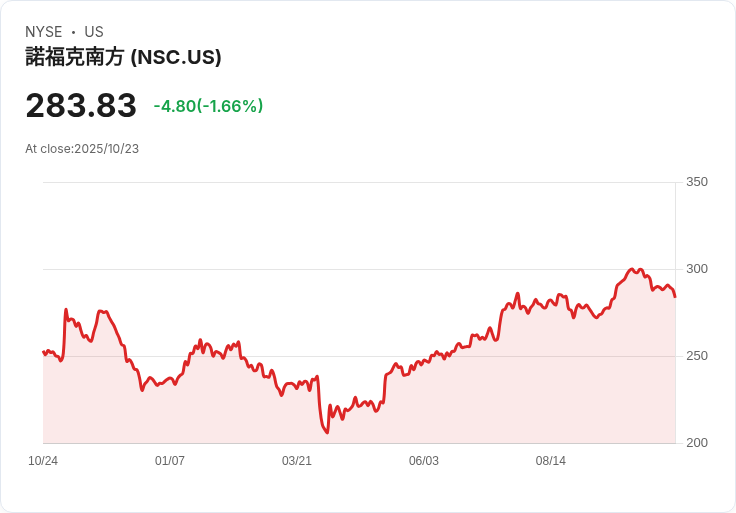Click the leftmost start of the red price line

(x=44, y=352)
